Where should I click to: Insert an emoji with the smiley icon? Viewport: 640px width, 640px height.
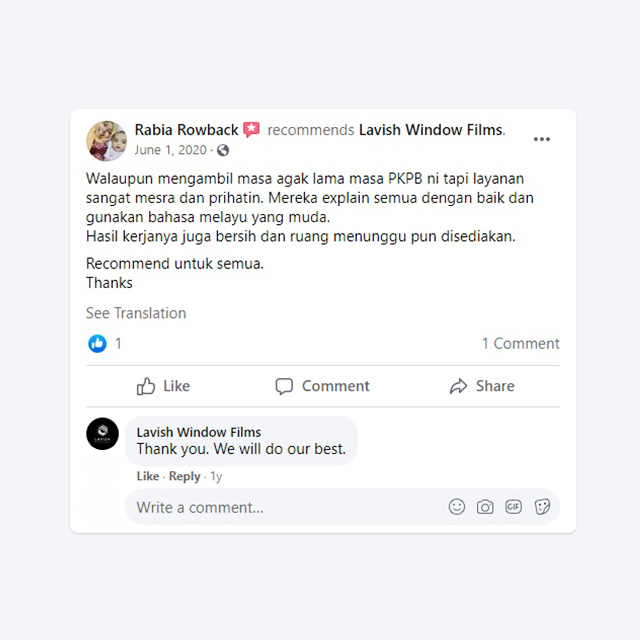[457, 507]
